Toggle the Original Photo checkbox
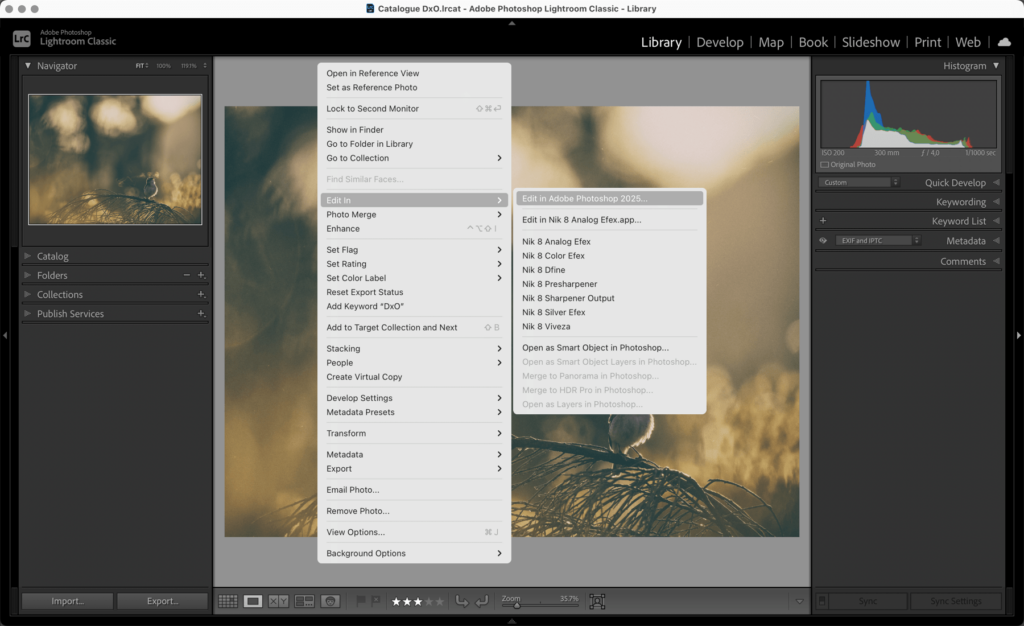The image size is (1024, 626). tap(824, 164)
